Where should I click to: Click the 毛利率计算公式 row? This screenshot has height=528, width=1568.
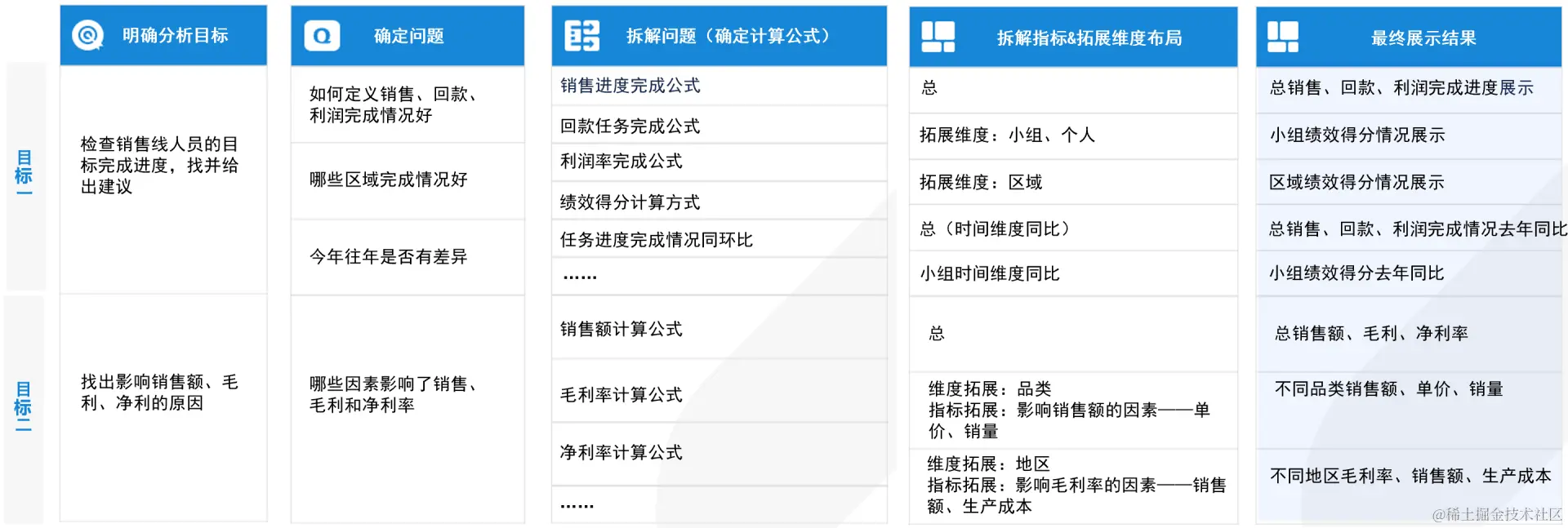[x=719, y=391]
